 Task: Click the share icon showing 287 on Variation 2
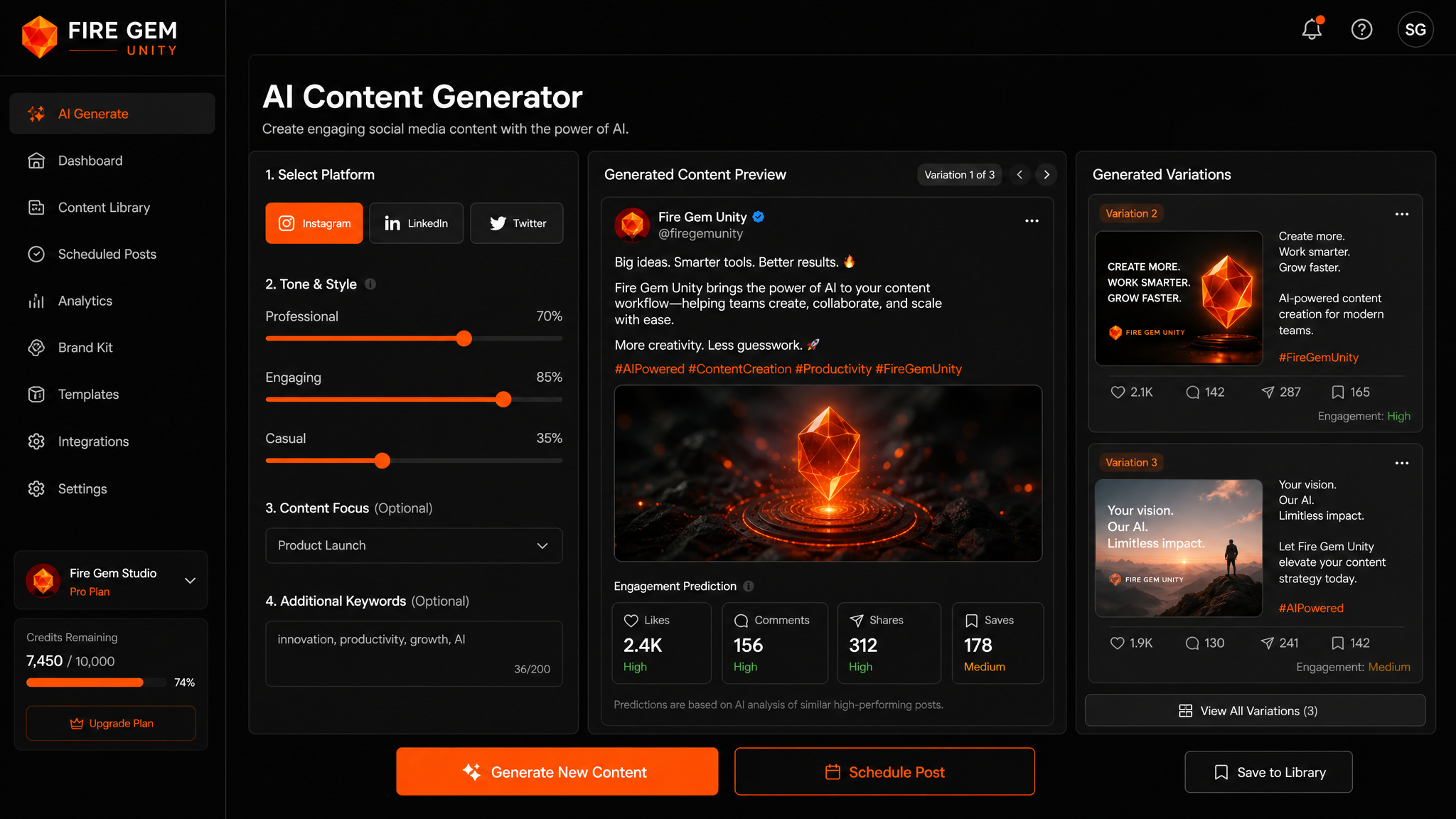click(x=1268, y=392)
